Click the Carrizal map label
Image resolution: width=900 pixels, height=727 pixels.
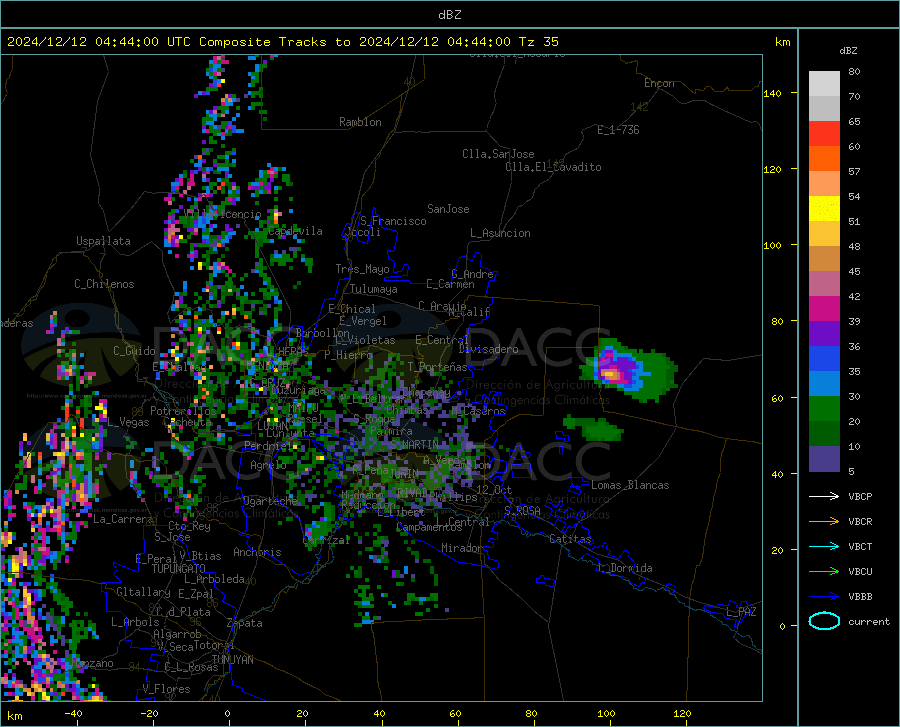point(326,540)
